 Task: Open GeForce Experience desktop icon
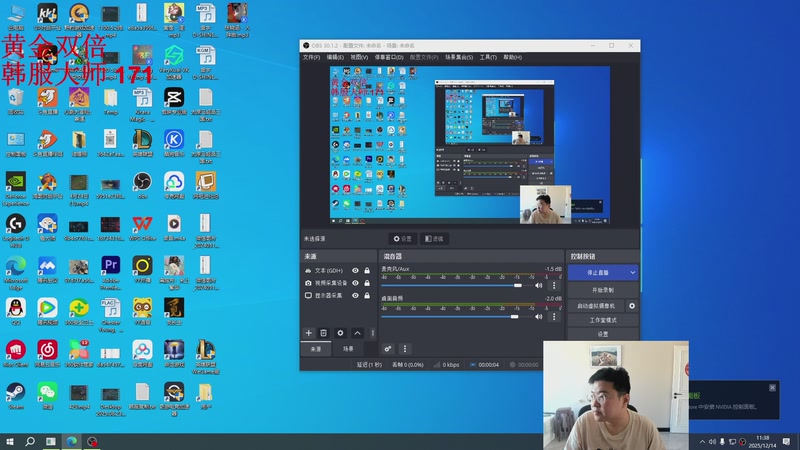(x=16, y=188)
